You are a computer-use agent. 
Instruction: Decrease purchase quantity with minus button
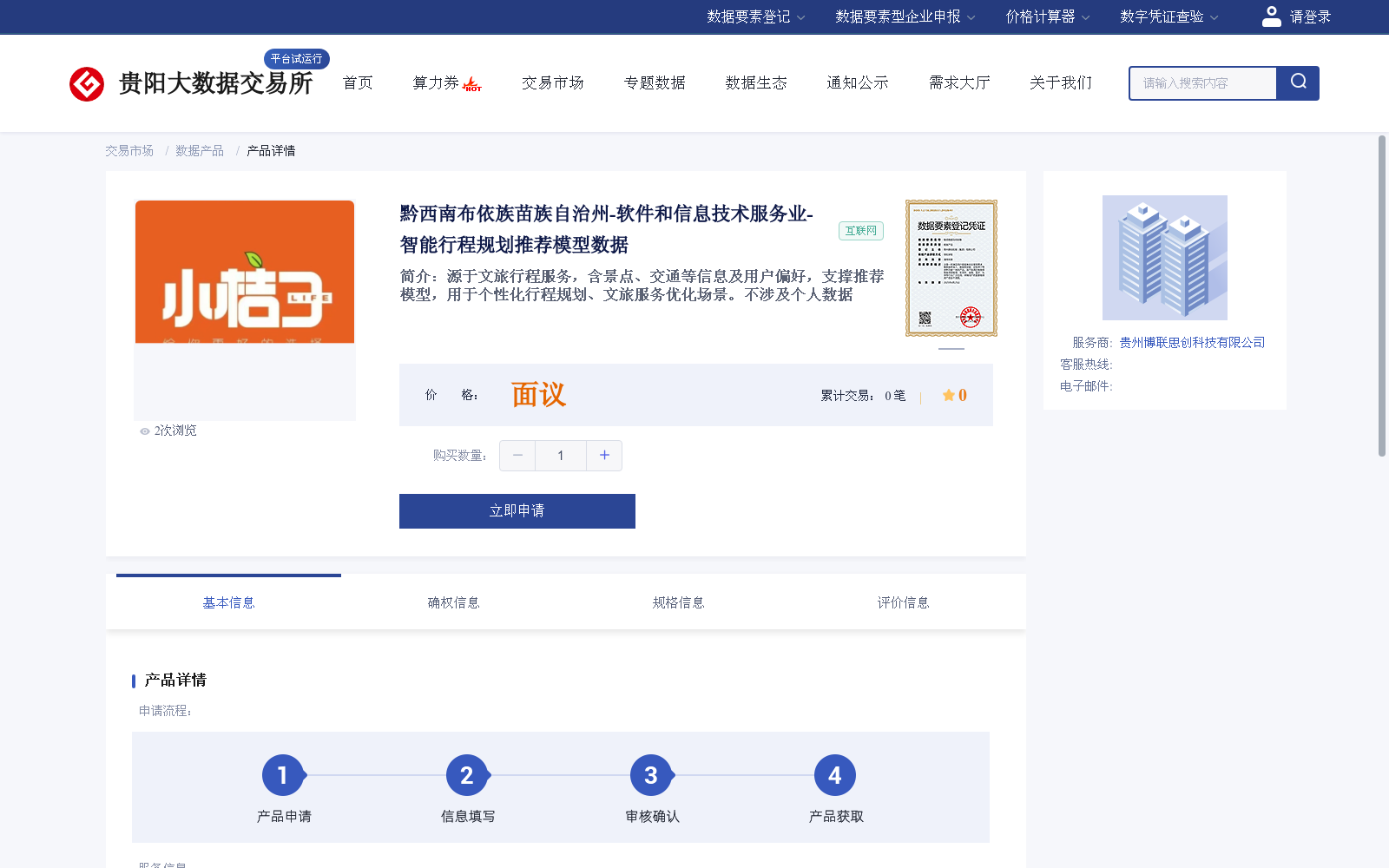[x=517, y=456]
